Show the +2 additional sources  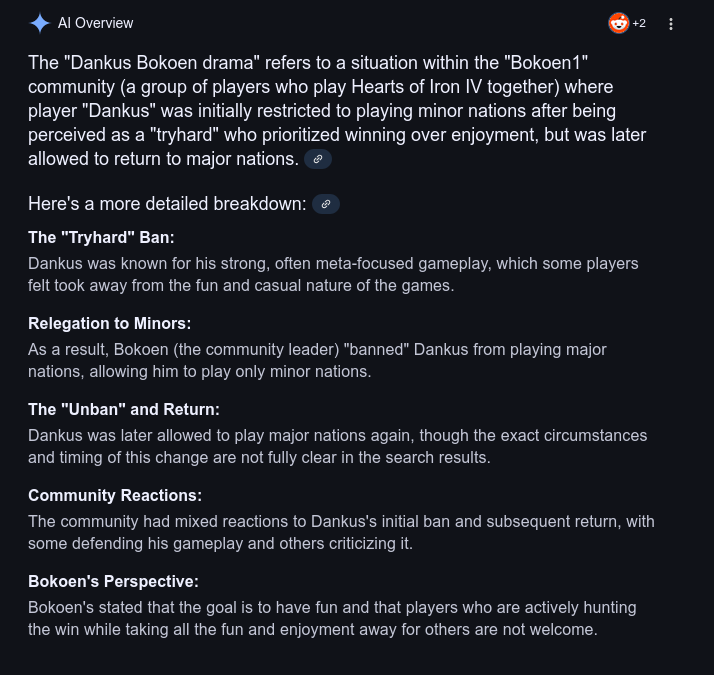click(x=639, y=23)
